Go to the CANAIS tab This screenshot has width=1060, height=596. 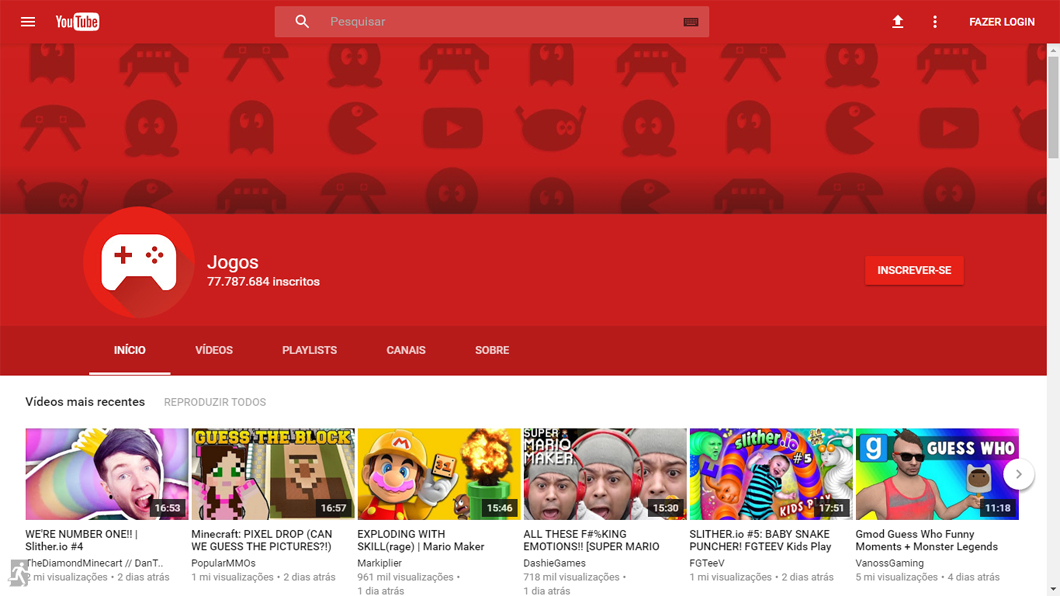[x=406, y=350]
